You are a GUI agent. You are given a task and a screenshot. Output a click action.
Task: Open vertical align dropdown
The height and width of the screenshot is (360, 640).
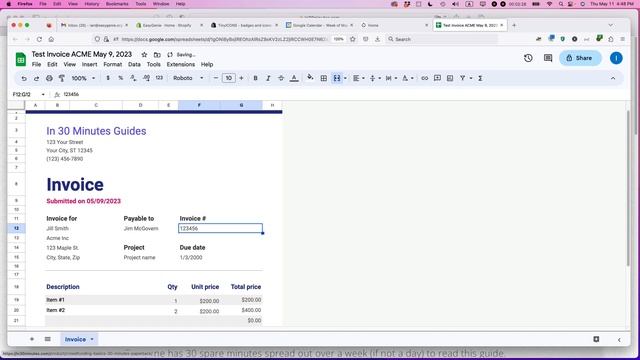[x=374, y=78]
